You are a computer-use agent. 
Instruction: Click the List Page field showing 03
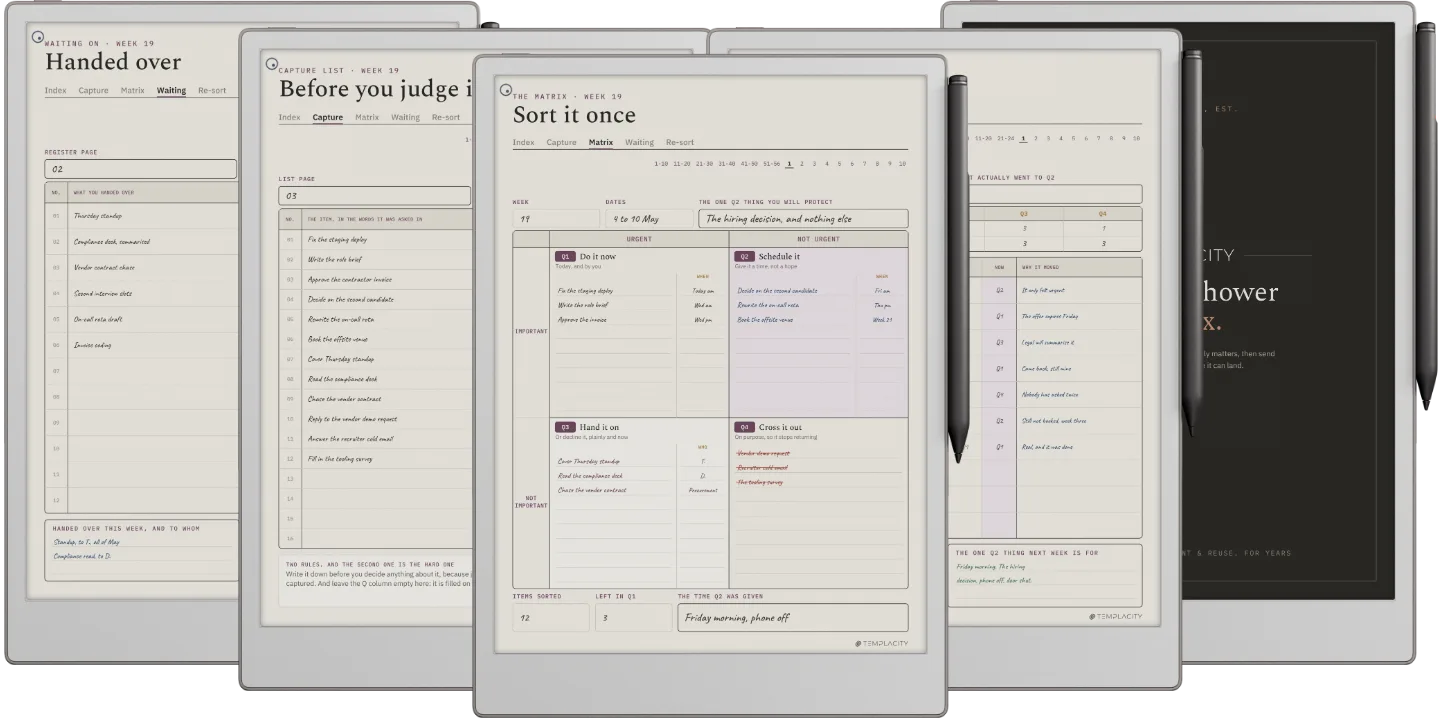coord(374,196)
